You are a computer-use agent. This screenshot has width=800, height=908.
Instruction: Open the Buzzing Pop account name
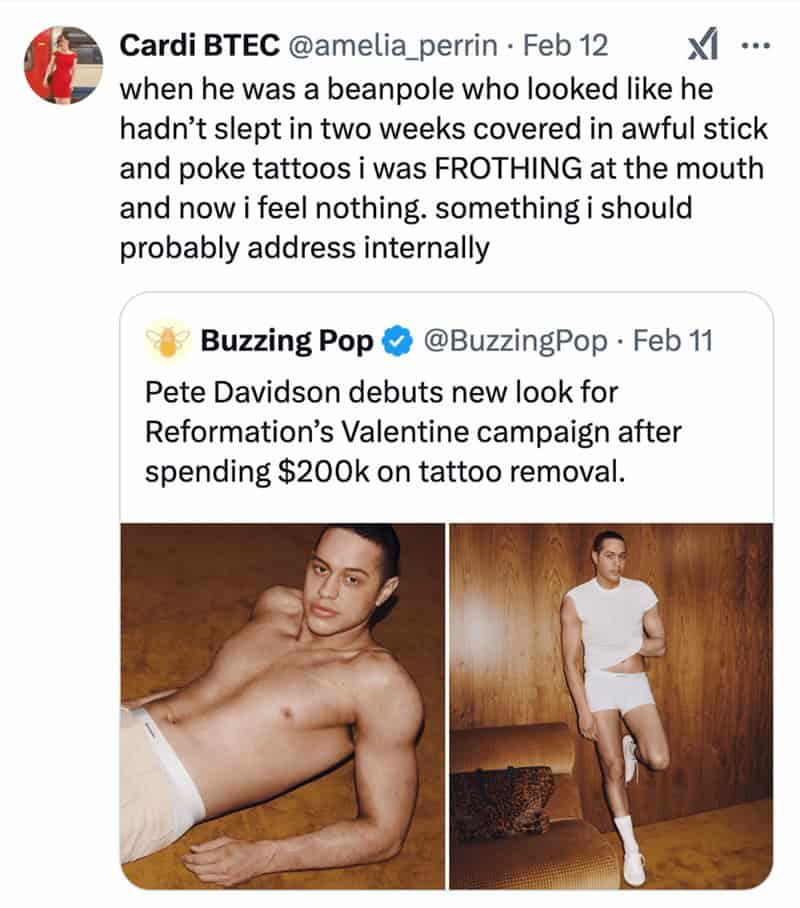tap(287, 341)
